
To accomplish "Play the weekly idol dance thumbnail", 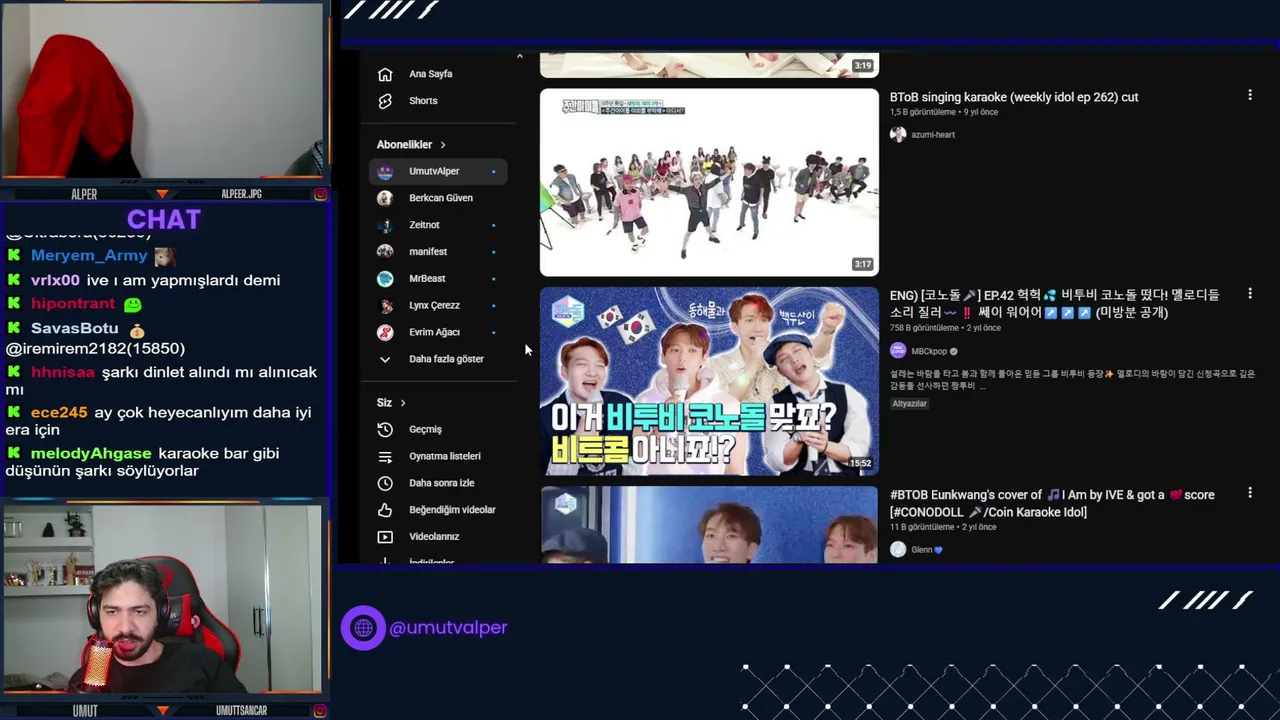I will coord(709,182).
